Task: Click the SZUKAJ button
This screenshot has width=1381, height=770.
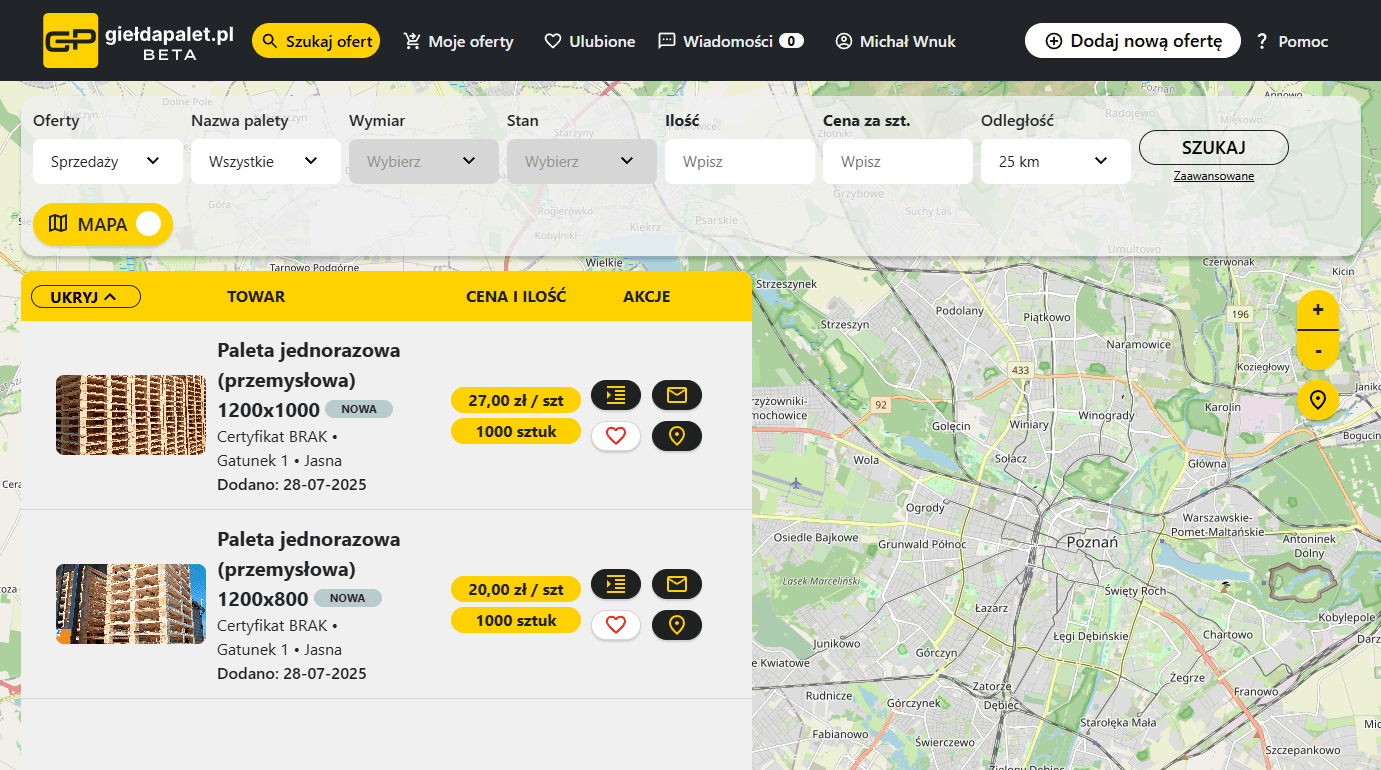Action: [x=1214, y=147]
